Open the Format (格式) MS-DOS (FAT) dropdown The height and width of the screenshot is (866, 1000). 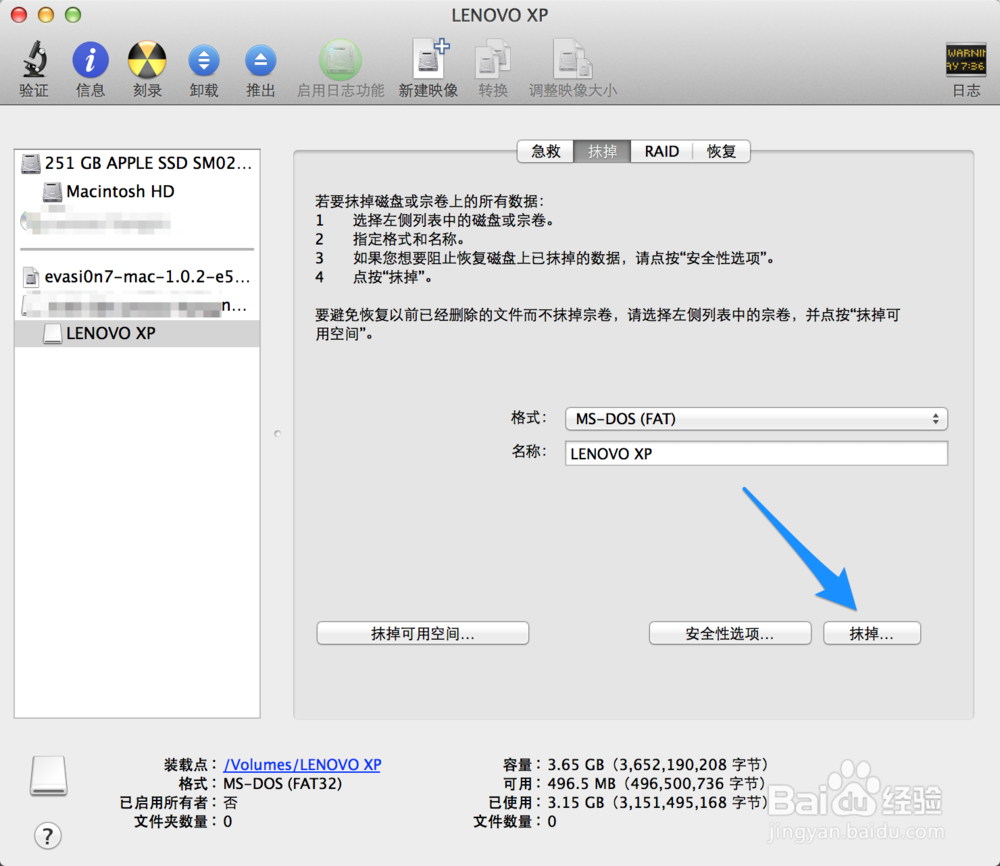click(x=756, y=419)
